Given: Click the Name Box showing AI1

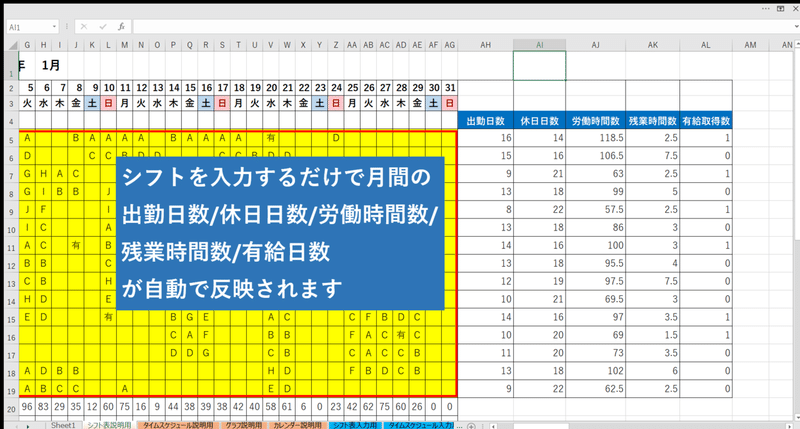Looking at the screenshot, I should pos(29,27).
